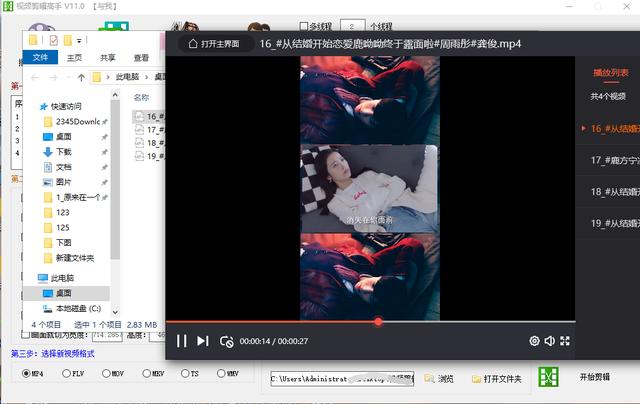Click the thread count input box
Image resolution: width=640 pixels, height=404 pixels.
click(x=352, y=26)
